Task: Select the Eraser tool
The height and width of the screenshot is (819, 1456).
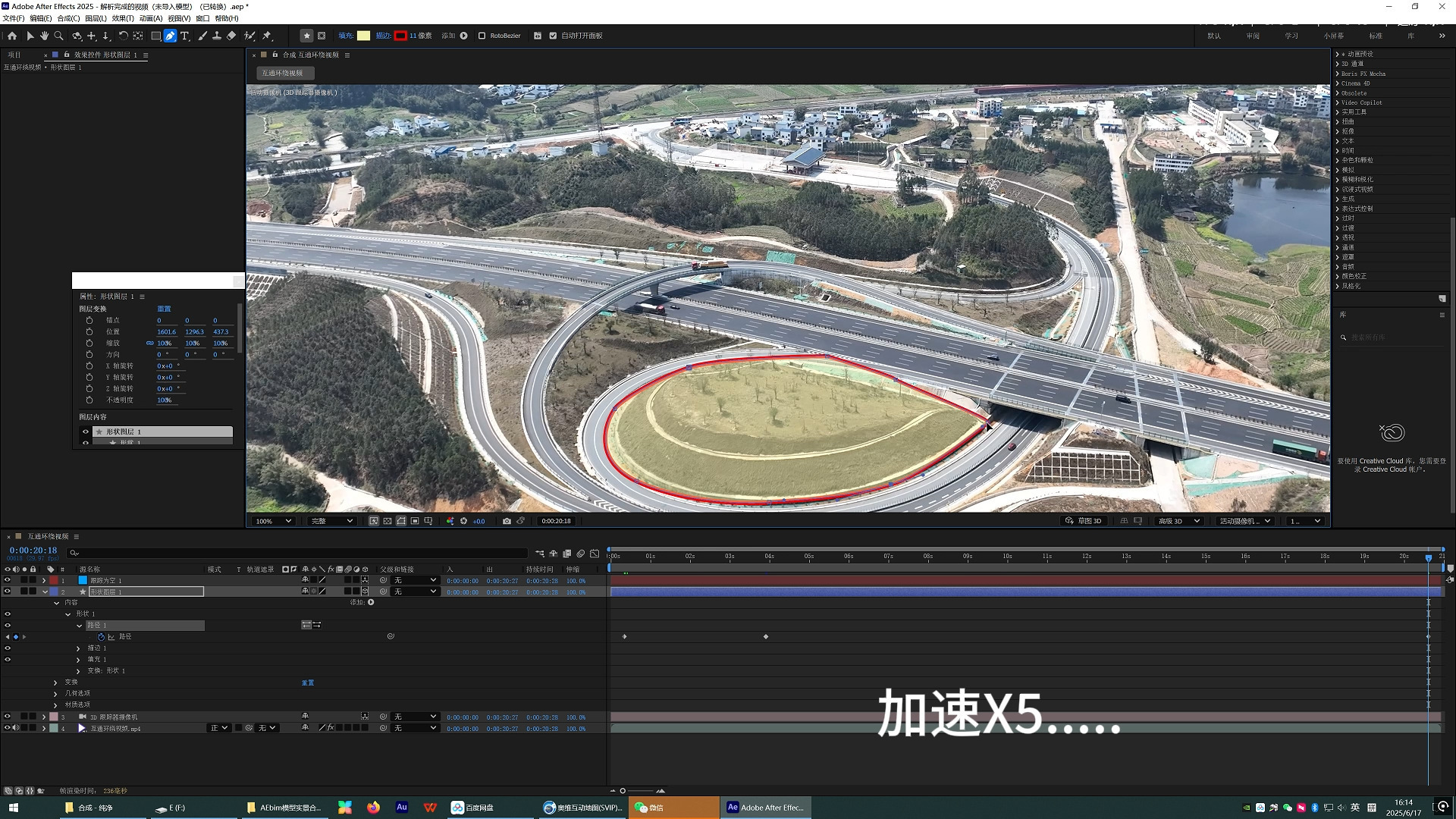Action: click(x=232, y=36)
